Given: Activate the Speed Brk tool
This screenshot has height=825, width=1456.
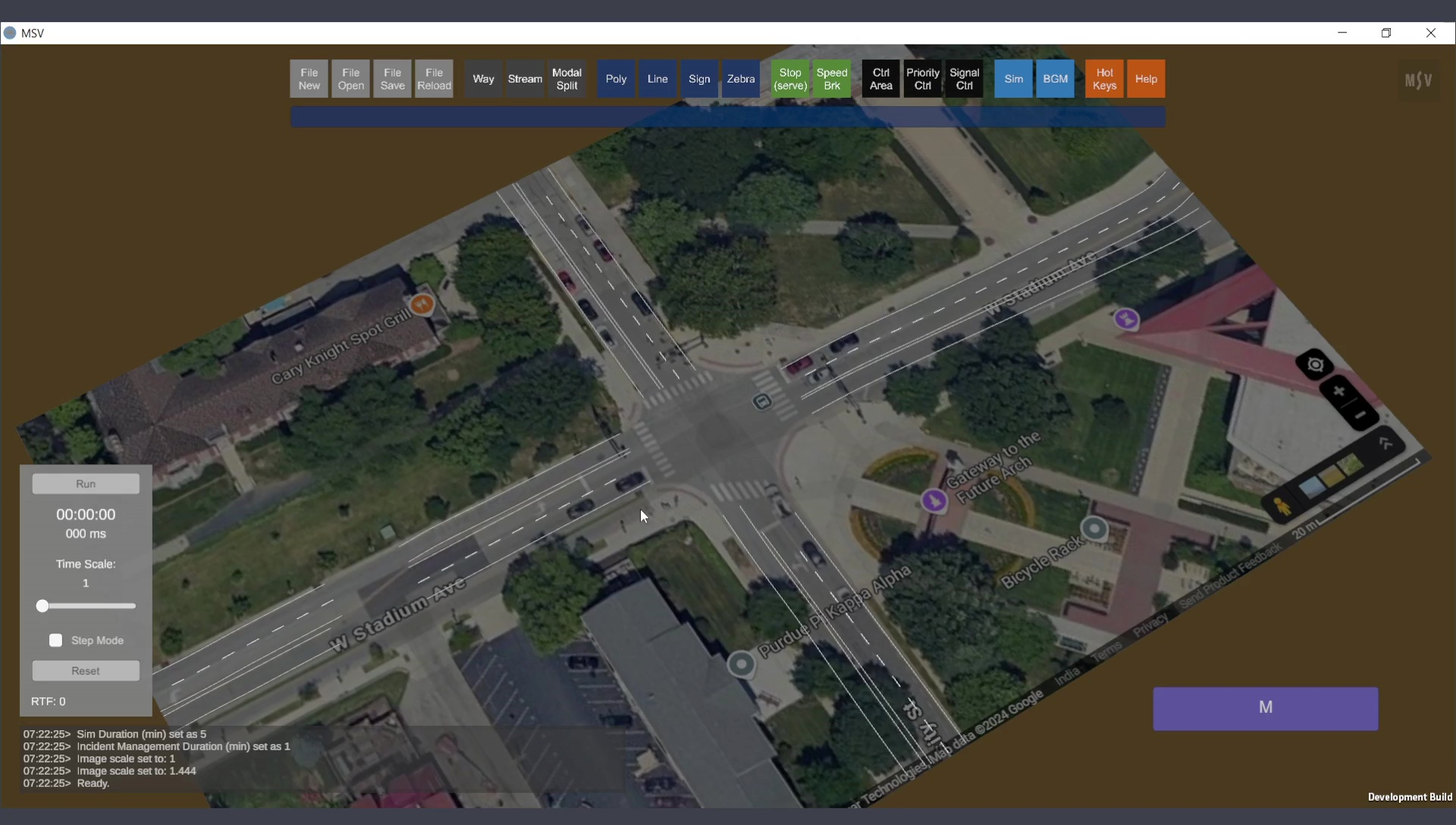Looking at the screenshot, I should point(831,79).
